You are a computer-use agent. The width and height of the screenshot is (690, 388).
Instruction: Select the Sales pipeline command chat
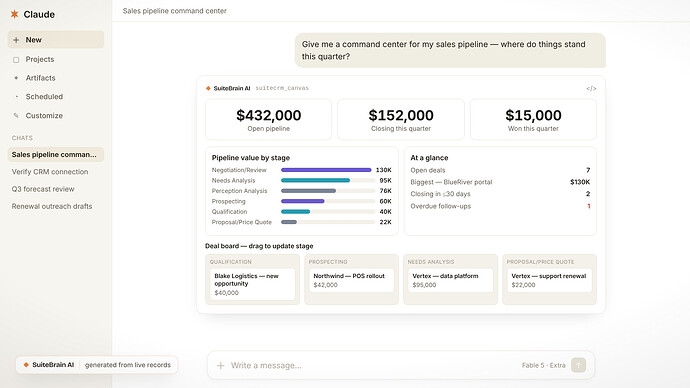click(x=56, y=154)
